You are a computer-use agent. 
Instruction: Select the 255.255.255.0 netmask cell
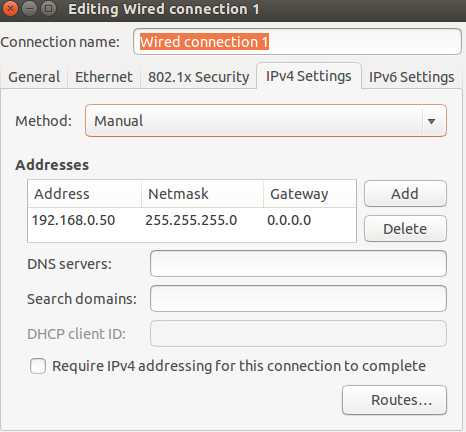point(191,220)
